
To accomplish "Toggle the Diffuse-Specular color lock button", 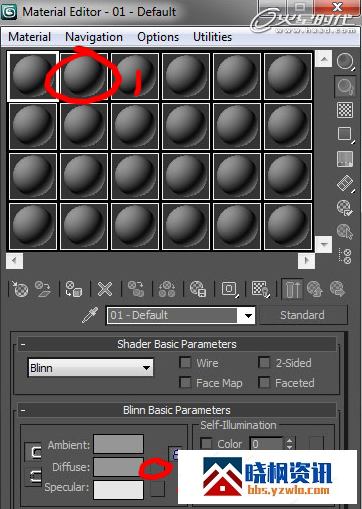I will (34, 477).
